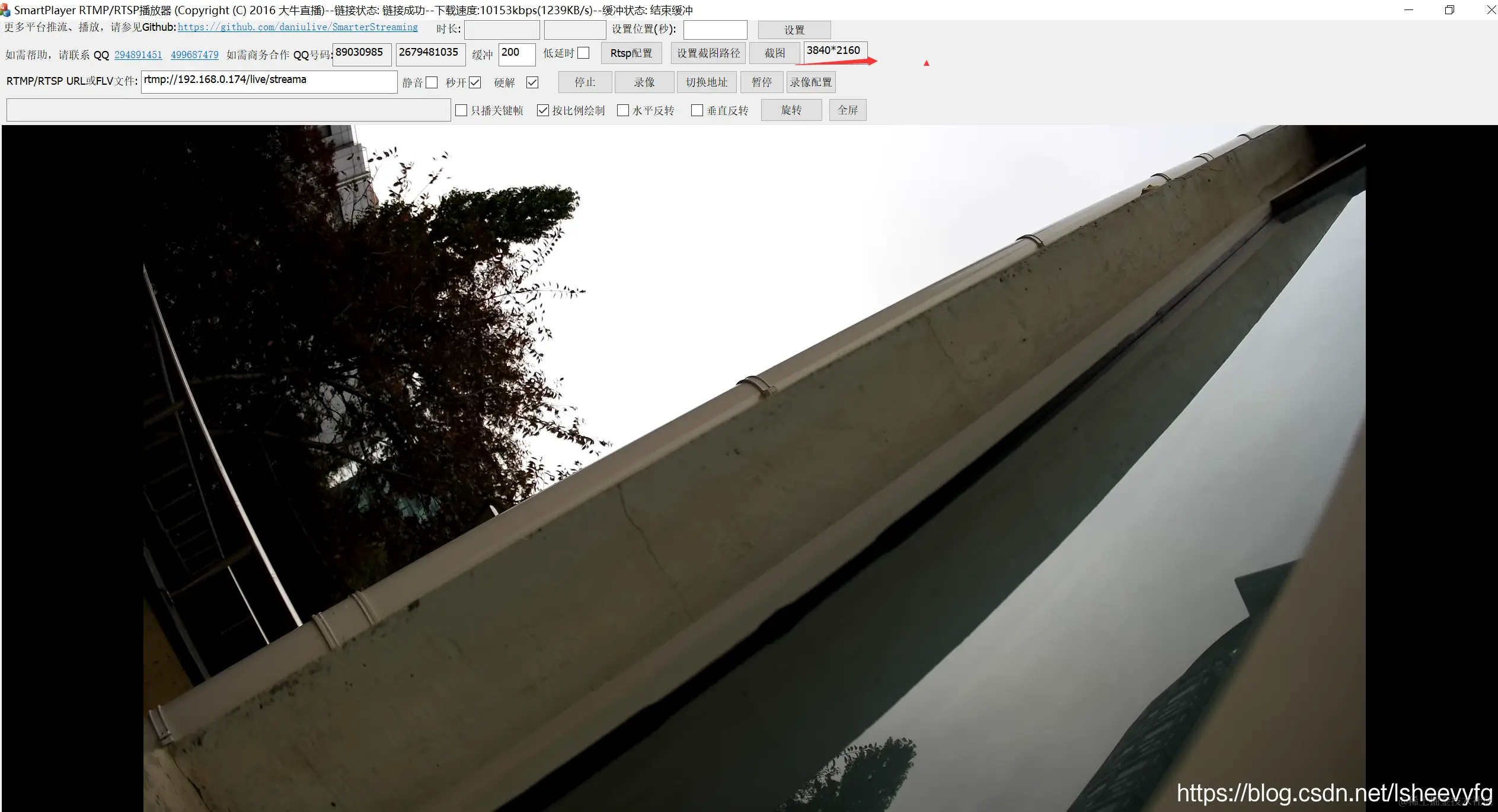Open the SmarterStreaming GitHub link
Viewport: 1498px width, 812px height.
[298, 27]
